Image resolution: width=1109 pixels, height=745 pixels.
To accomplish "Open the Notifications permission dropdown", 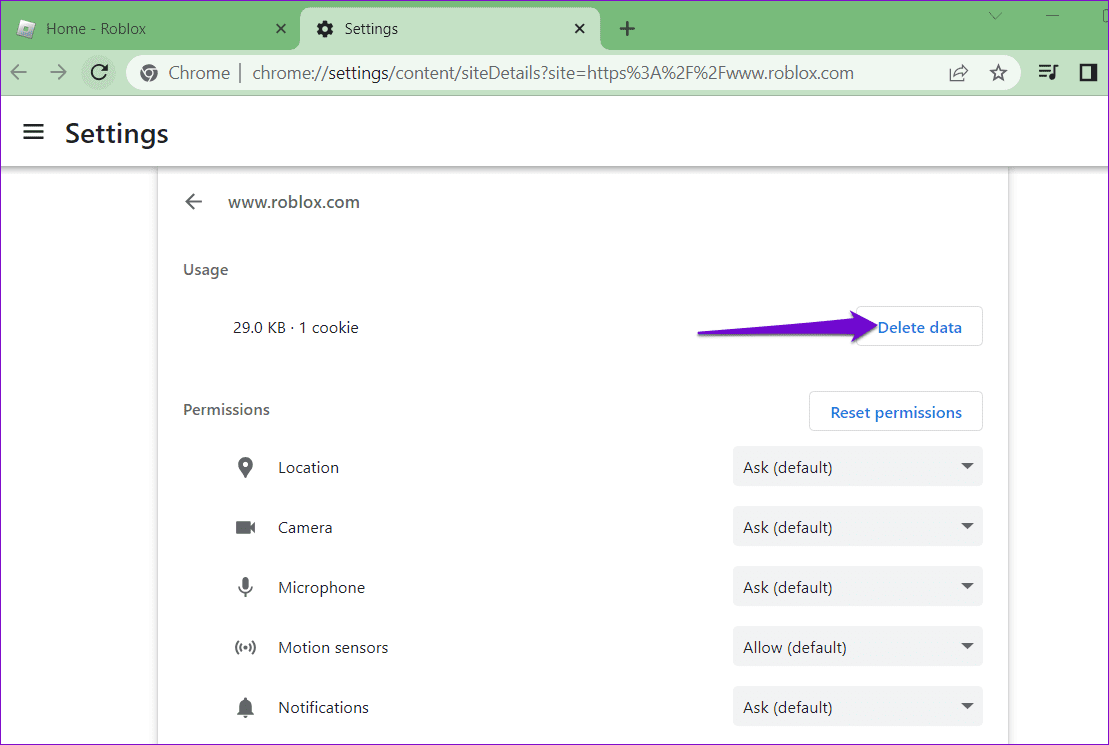I will point(857,706).
